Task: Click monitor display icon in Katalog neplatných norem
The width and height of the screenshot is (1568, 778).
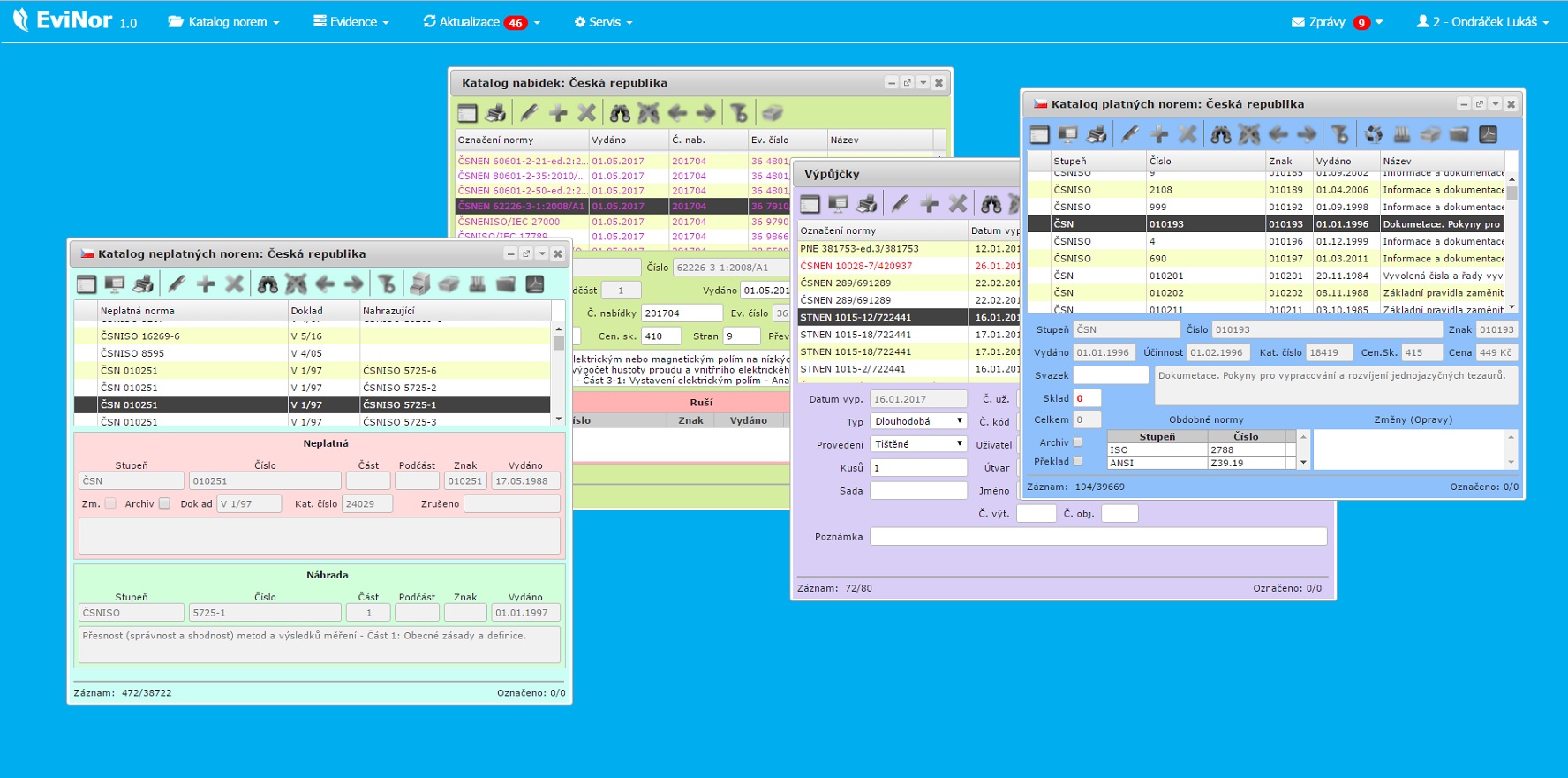Action: 114,283
